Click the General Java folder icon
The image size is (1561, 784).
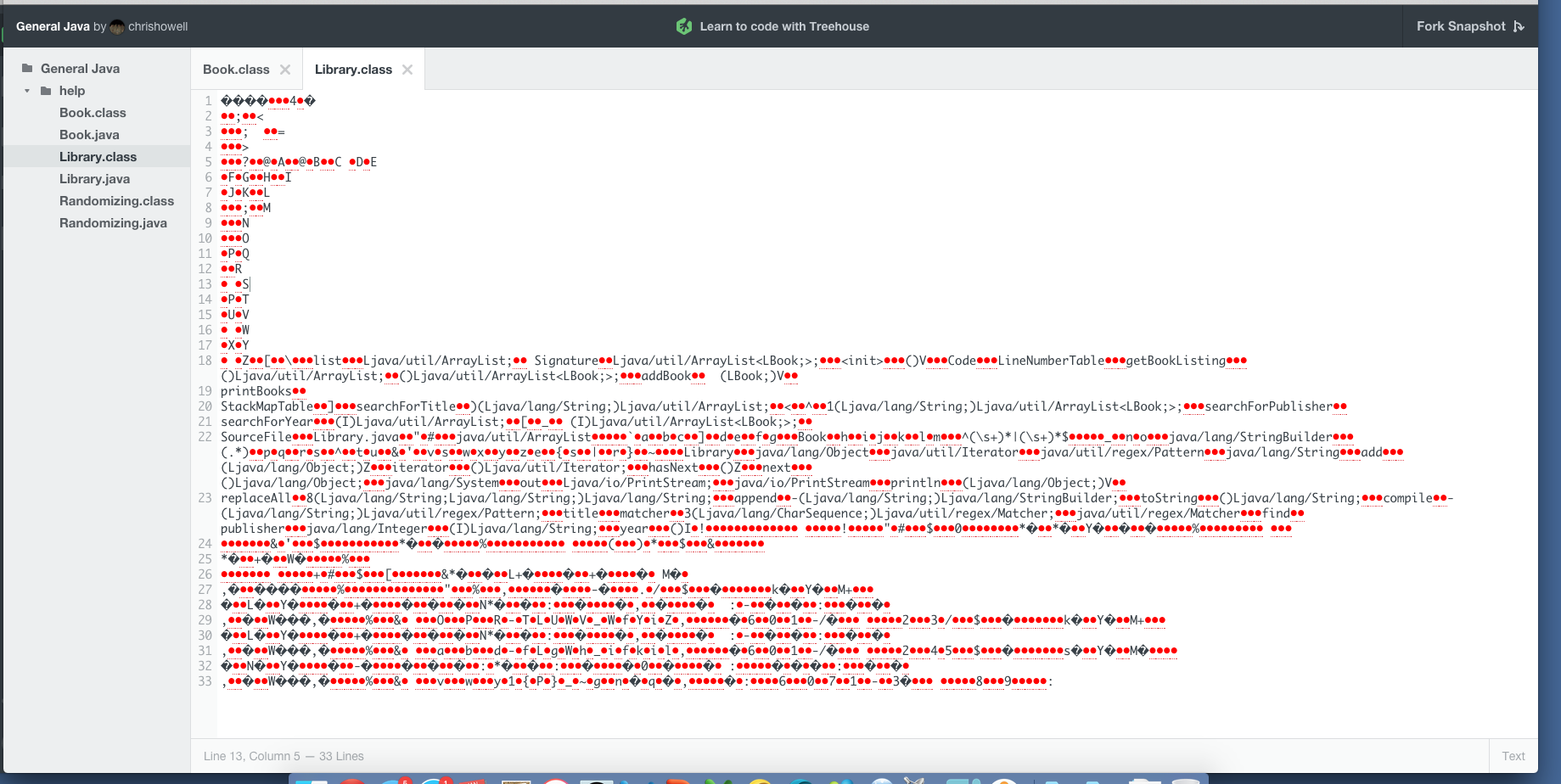click(27, 69)
